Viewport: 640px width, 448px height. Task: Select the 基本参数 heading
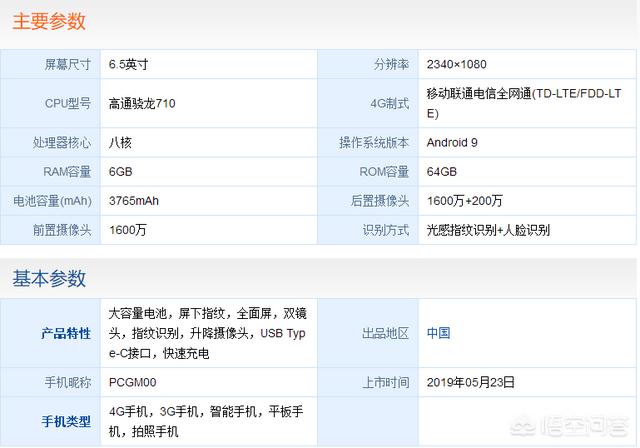(49, 278)
